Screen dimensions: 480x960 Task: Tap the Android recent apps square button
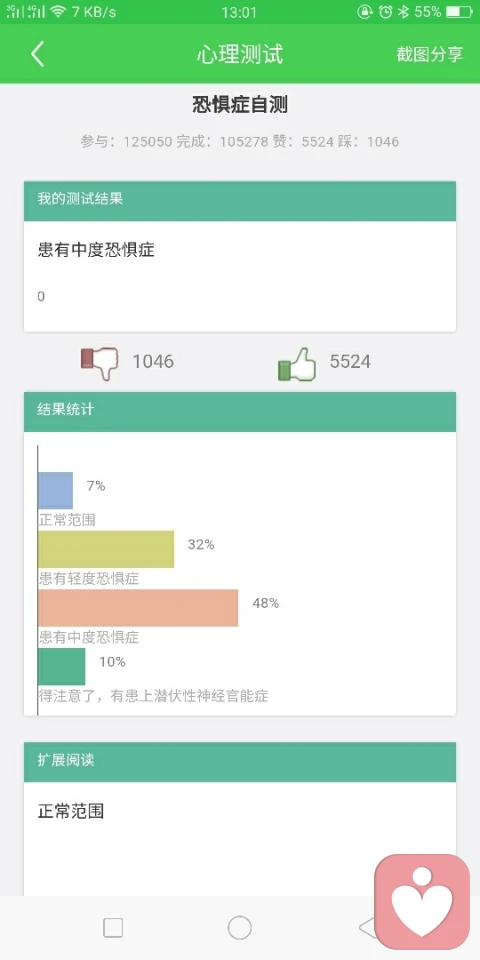tap(113, 928)
